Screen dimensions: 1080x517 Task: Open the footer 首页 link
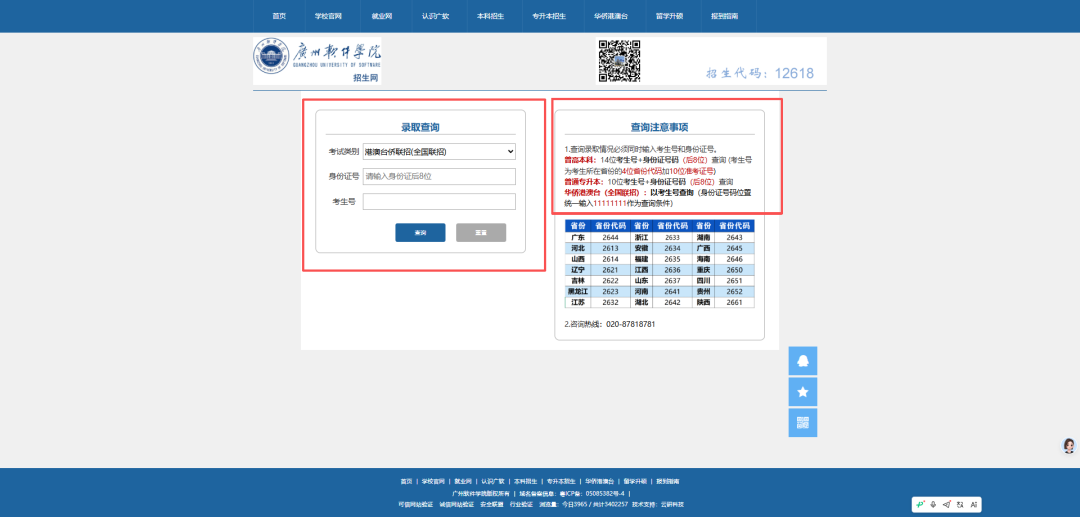pos(406,481)
